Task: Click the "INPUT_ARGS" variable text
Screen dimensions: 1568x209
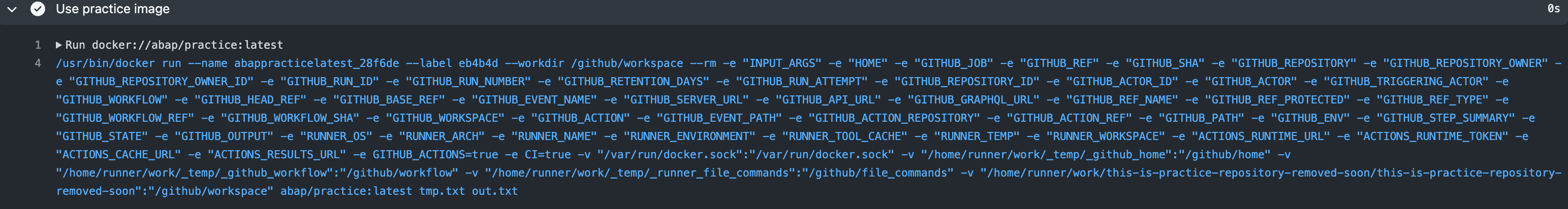Action: pos(781,63)
